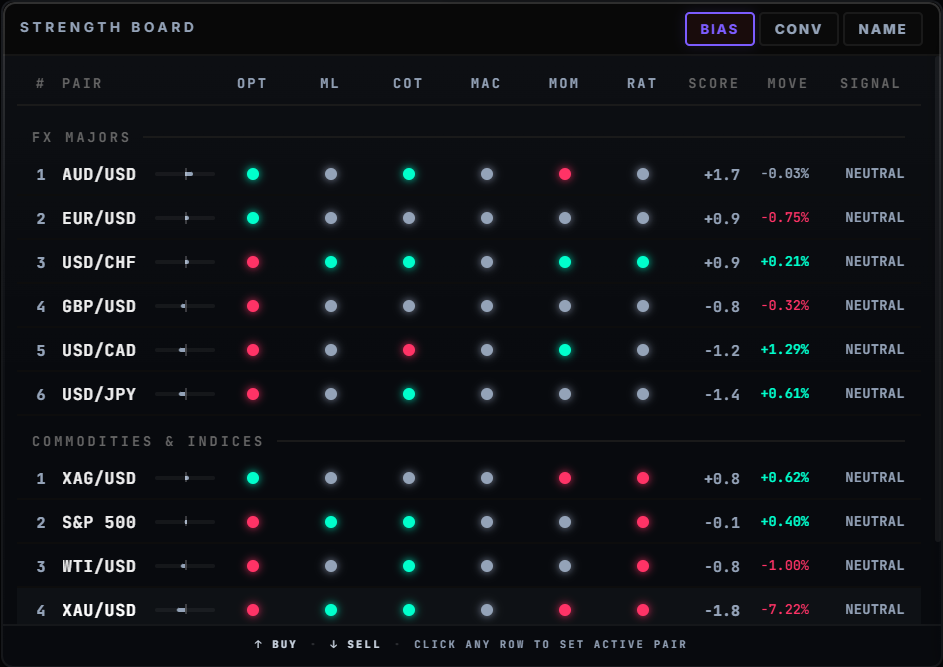This screenshot has height=667, width=943.
Task: Select the GBP/USD pair name
Action: point(99,306)
